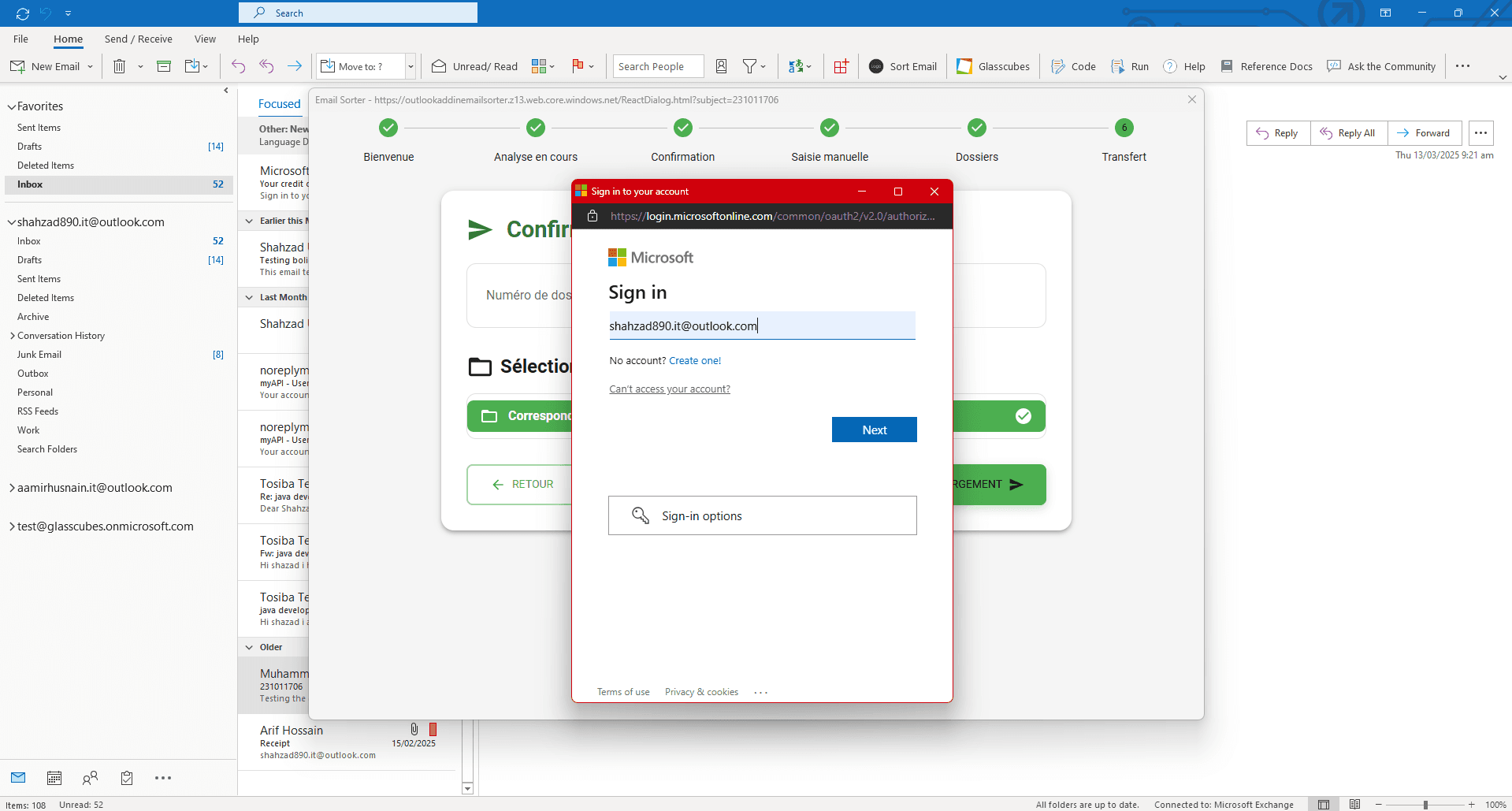Select the Home ribbon tab
Viewport: 1512px width, 811px height.
point(68,39)
